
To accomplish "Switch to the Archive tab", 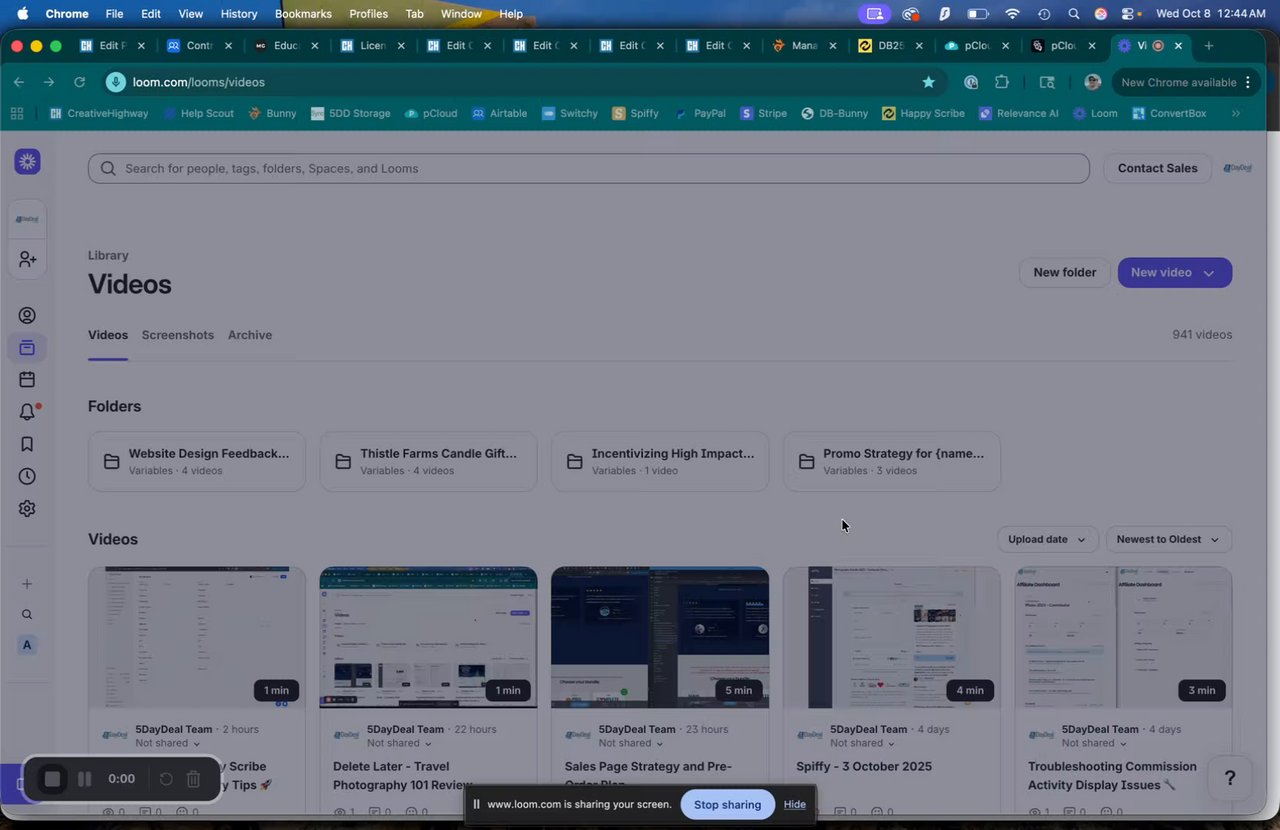I will click(250, 335).
